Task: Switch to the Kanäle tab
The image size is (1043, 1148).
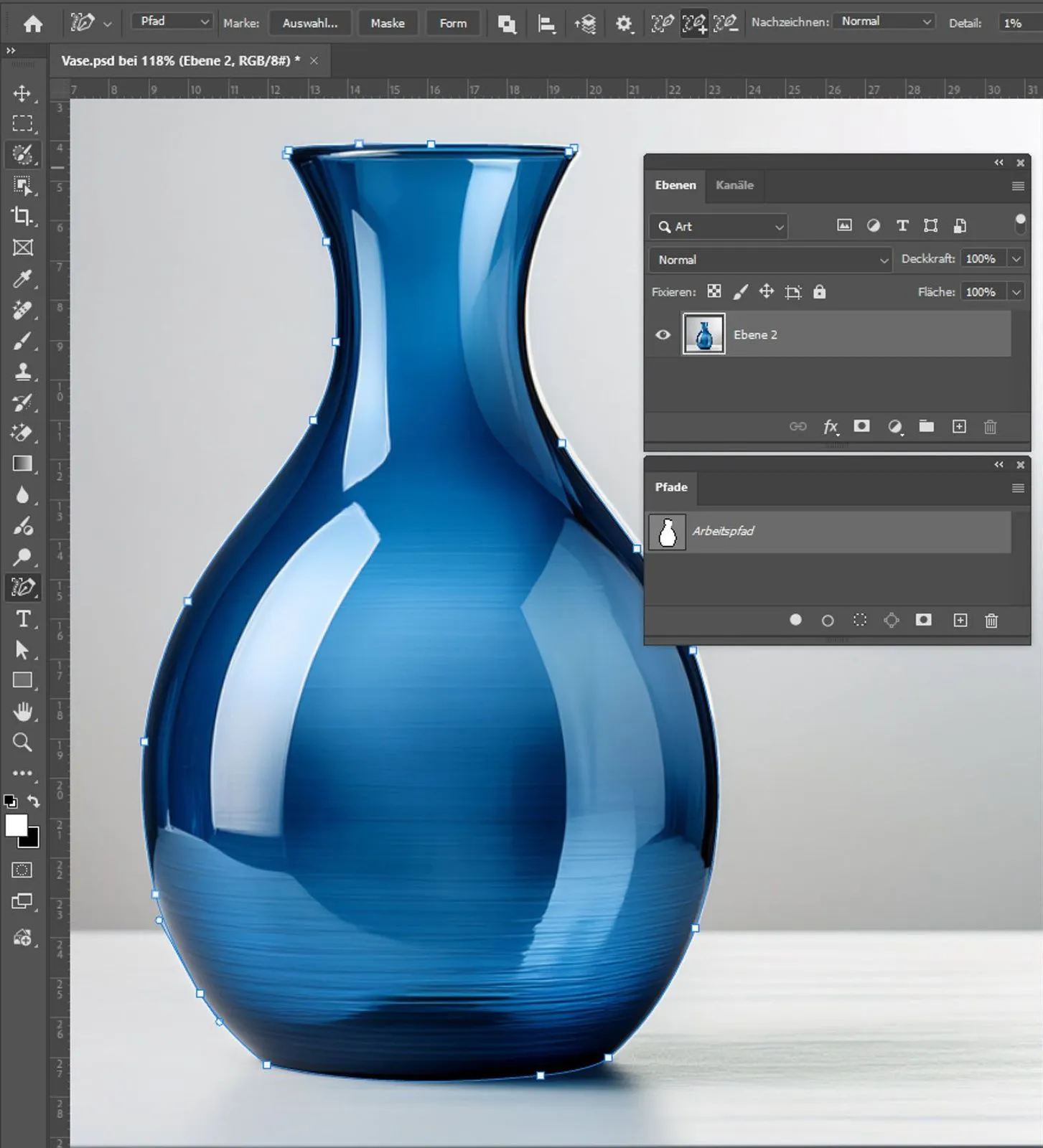Action: tap(734, 185)
